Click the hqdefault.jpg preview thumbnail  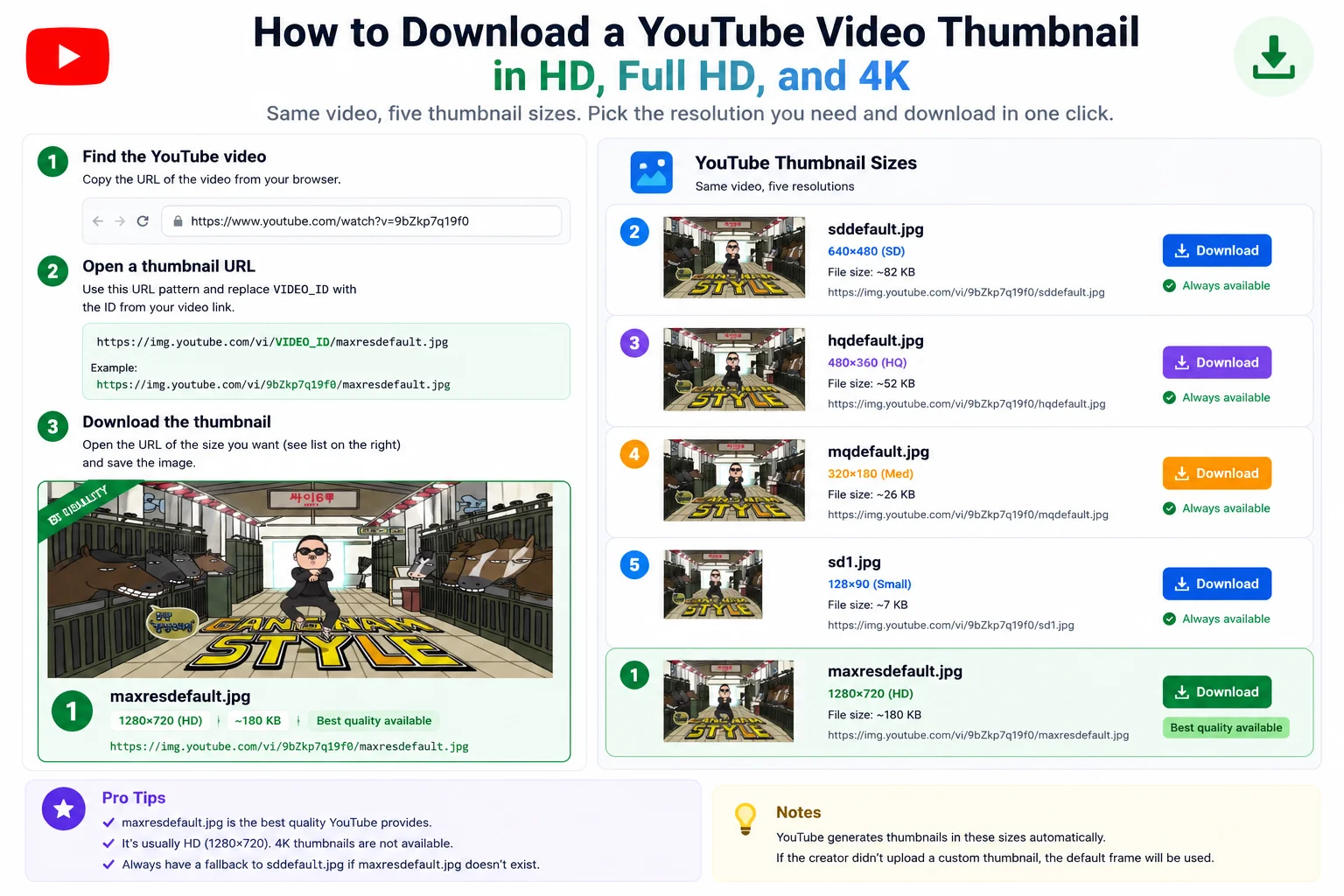coord(734,369)
